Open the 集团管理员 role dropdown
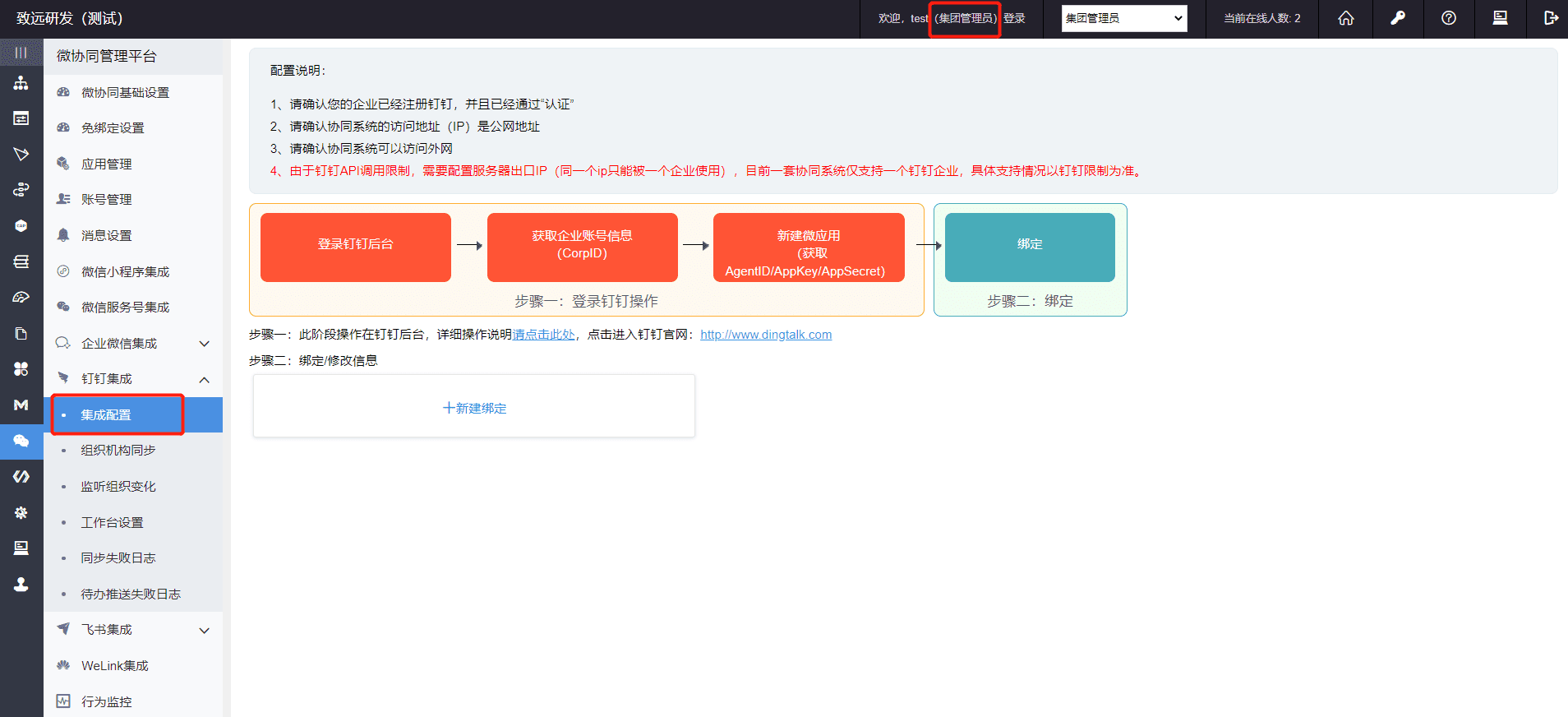Image resolution: width=1568 pixels, height=717 pixels. pyautogui.click(x=1124, y=18)
